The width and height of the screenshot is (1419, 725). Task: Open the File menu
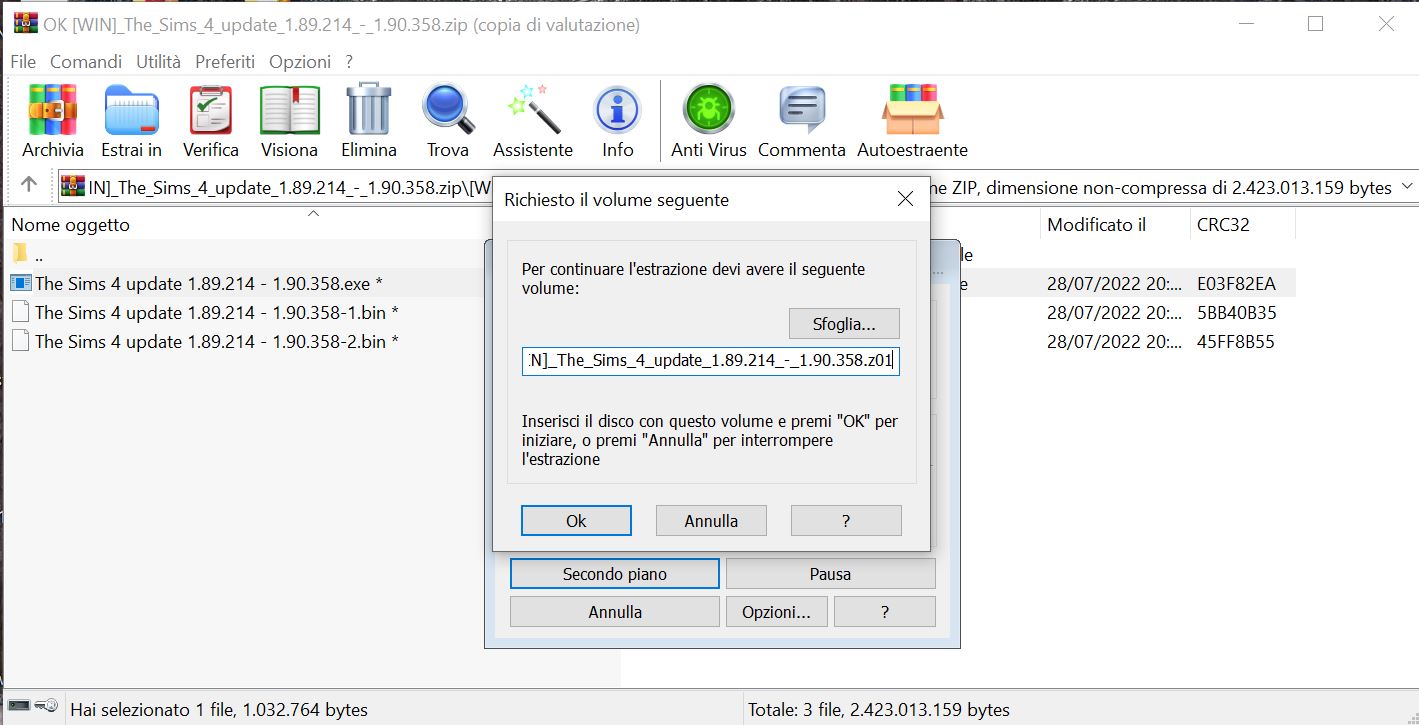point(23,61)
